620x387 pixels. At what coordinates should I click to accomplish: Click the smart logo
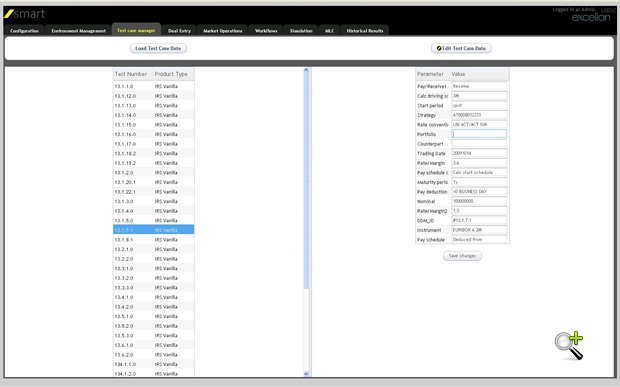(x=25, y=14)
